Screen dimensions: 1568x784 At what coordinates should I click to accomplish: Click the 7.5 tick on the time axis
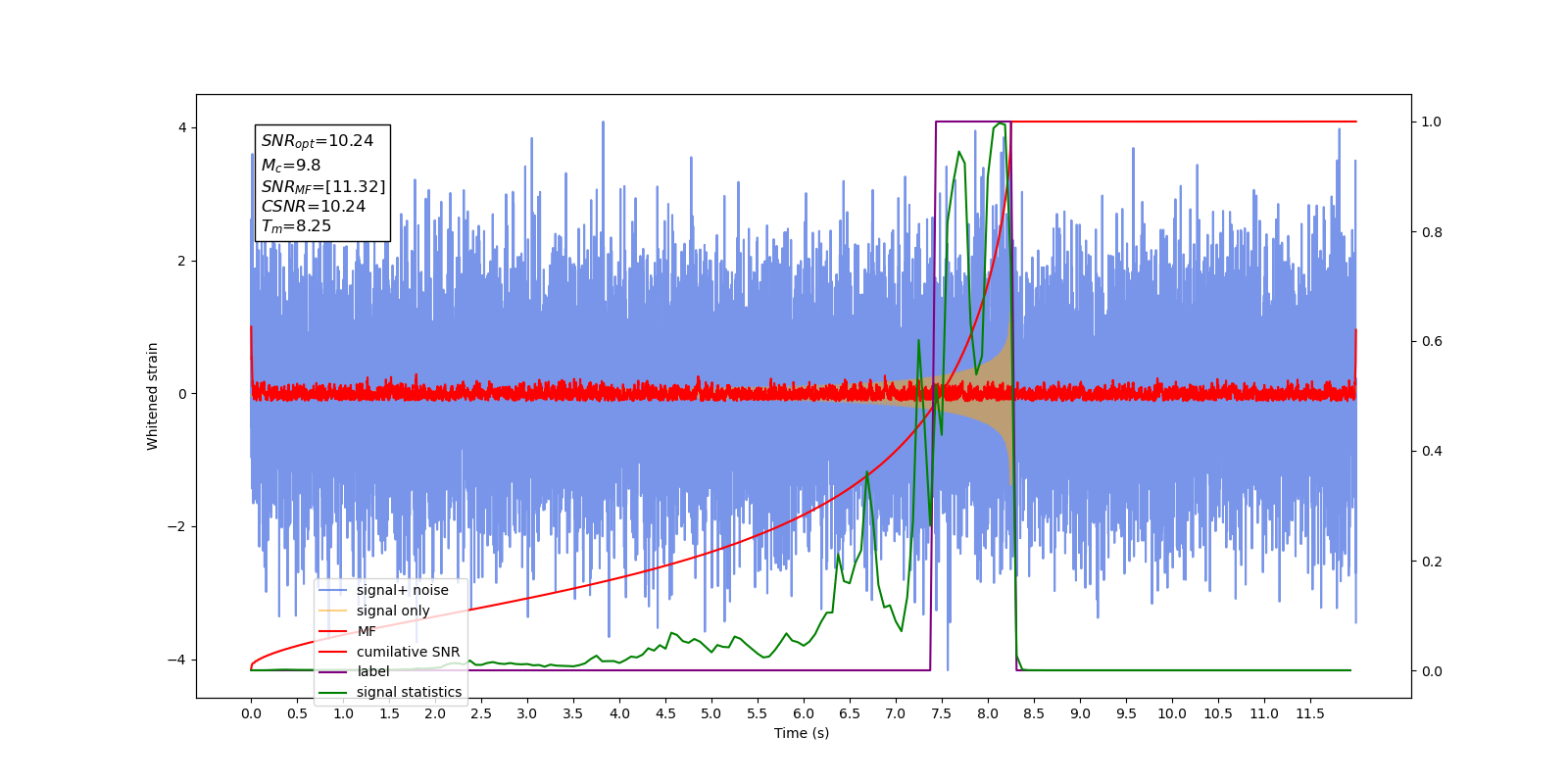click(942, 713)
